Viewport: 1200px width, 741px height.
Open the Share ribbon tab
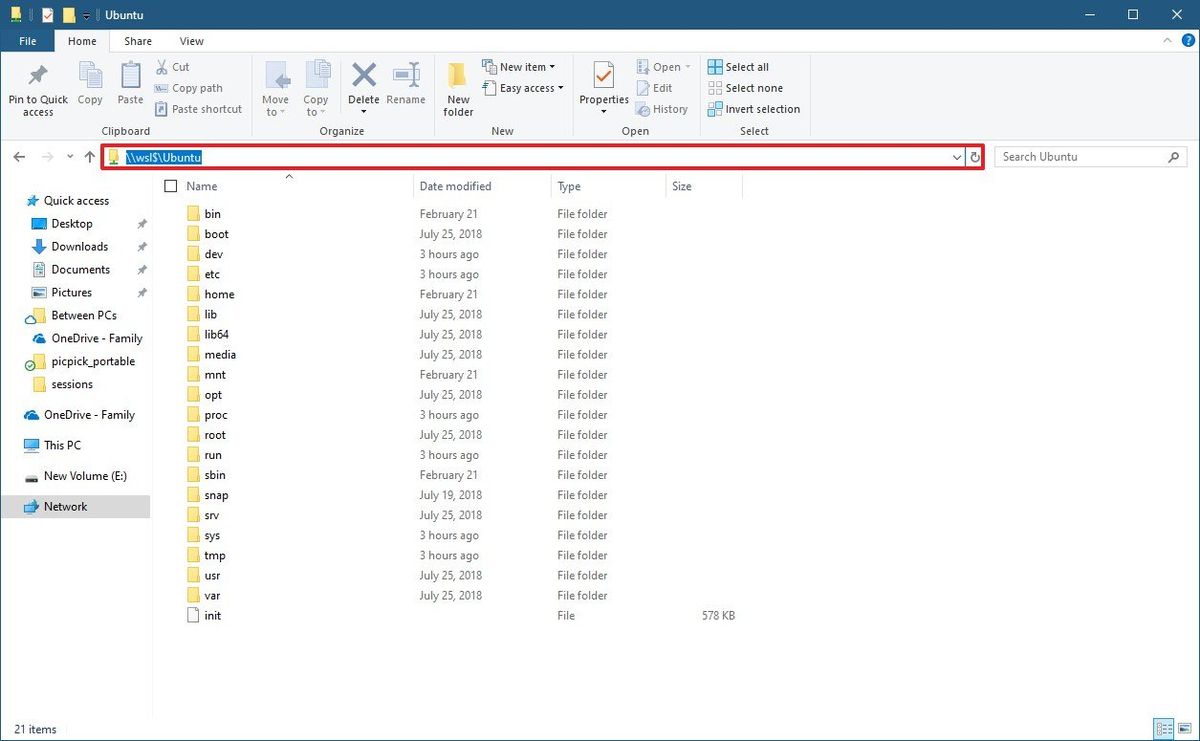pos(137,41)
